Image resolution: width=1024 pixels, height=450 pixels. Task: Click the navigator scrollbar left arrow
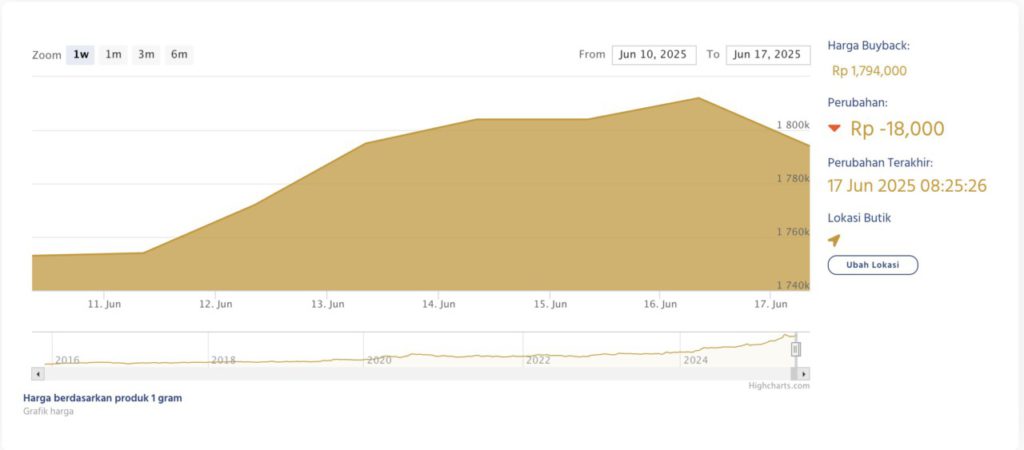pos(38,373)
